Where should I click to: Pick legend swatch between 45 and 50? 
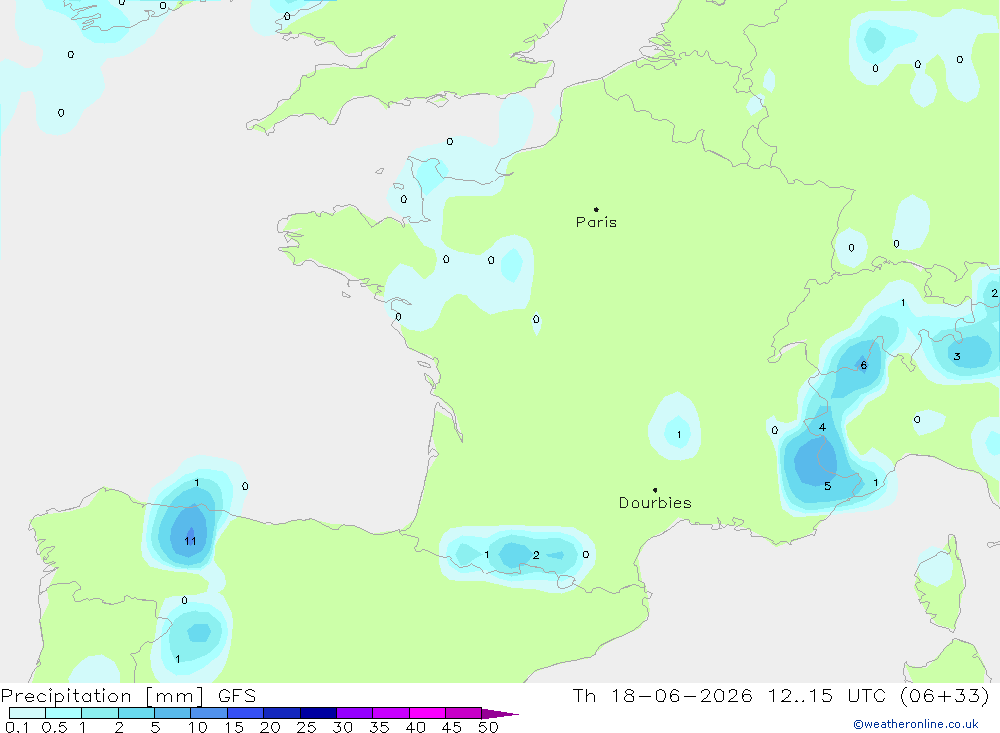coord(464,713)
